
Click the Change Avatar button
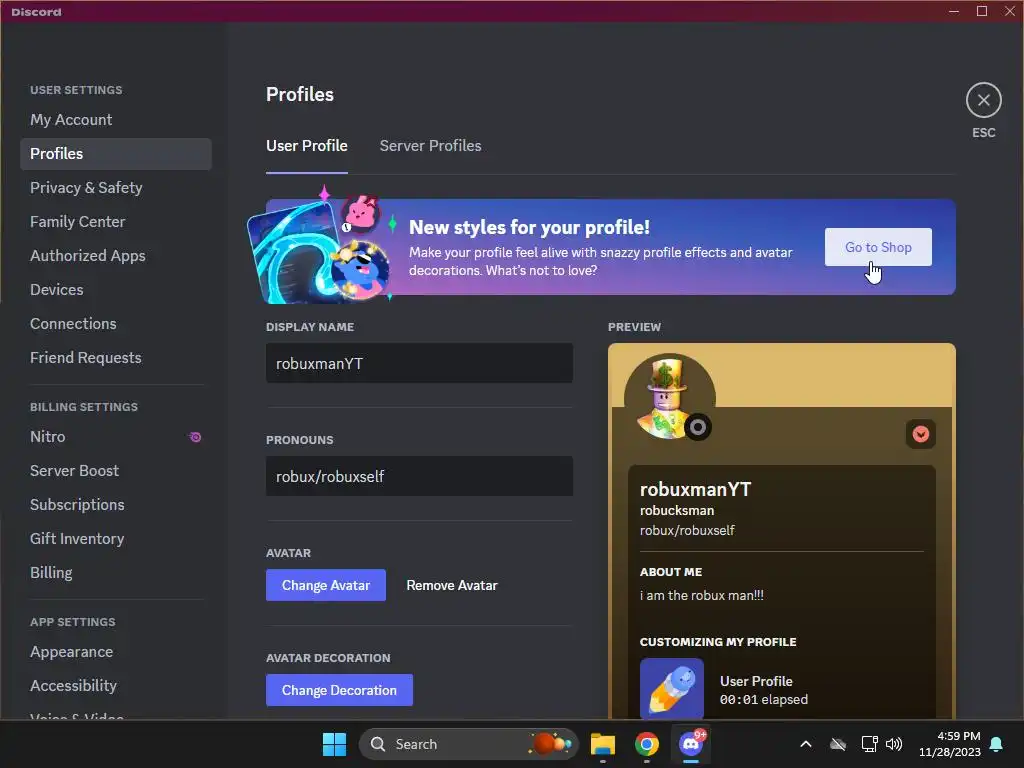325,585
